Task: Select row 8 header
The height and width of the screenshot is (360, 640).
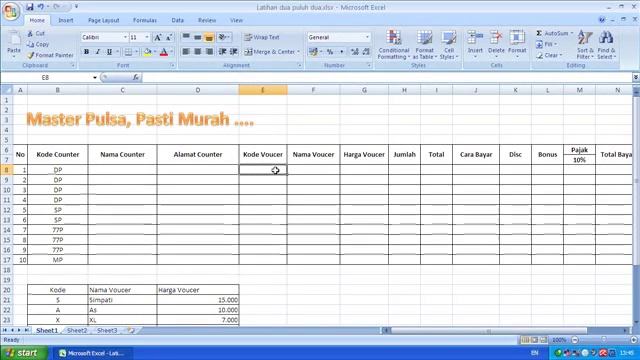Action: tap(7, 170)
